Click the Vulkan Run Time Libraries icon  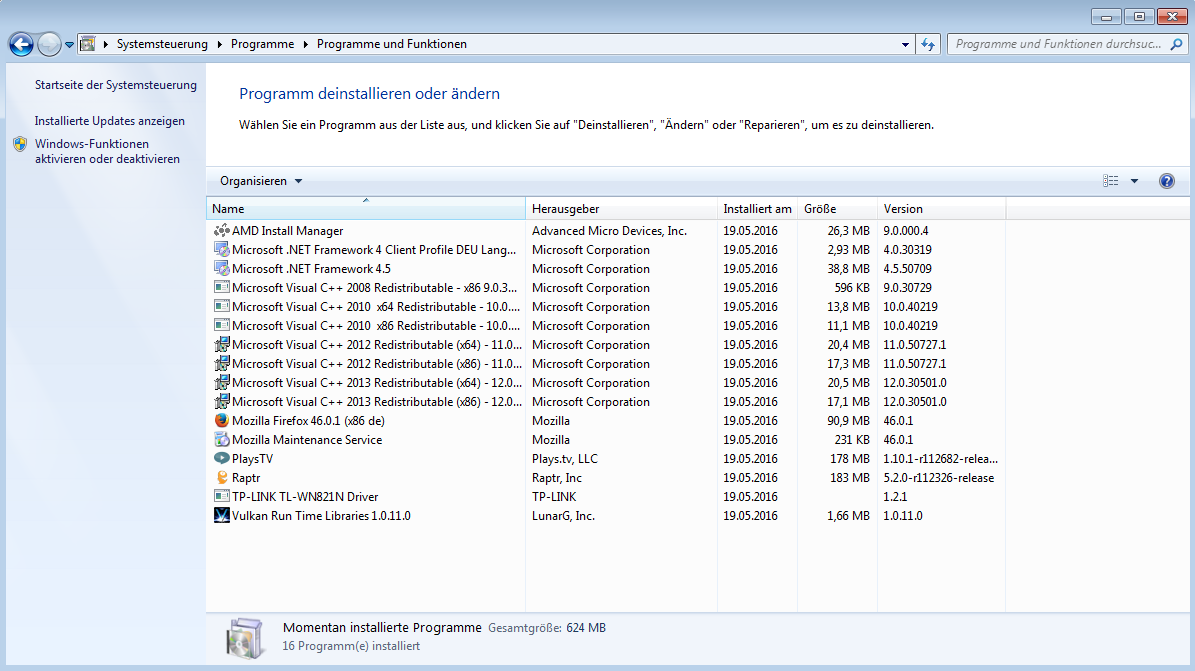click(222, 515)
